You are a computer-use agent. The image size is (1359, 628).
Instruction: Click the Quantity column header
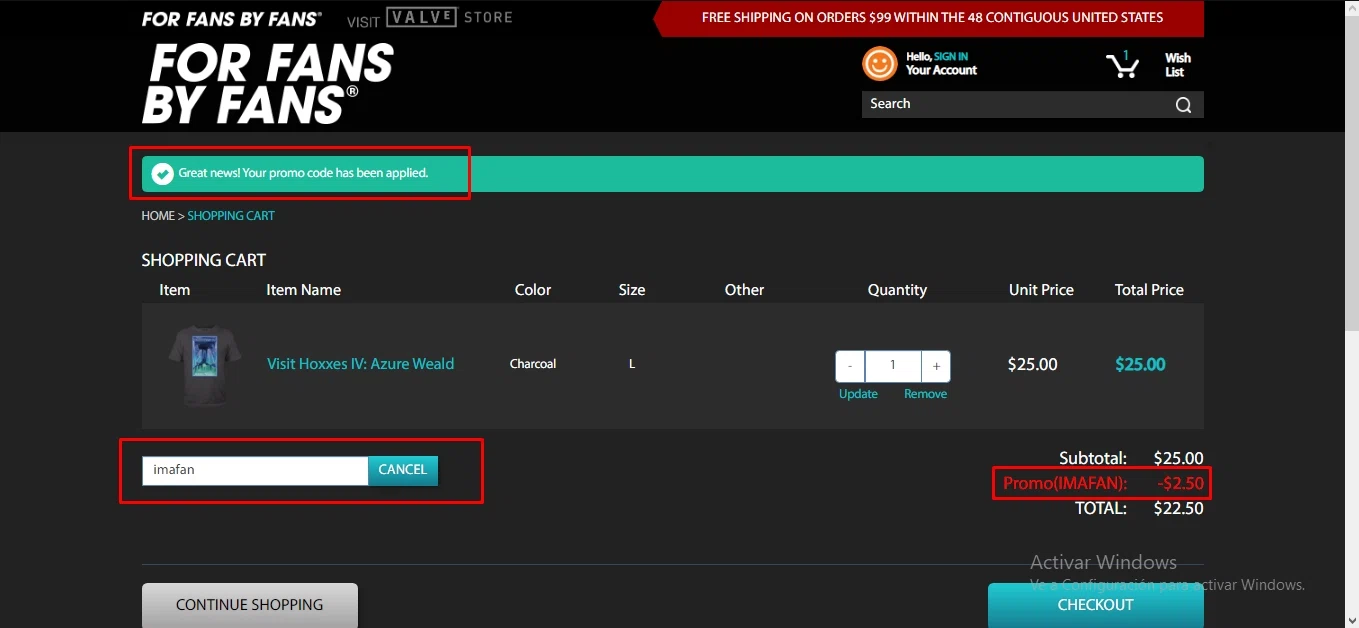[x=897, y=290]
